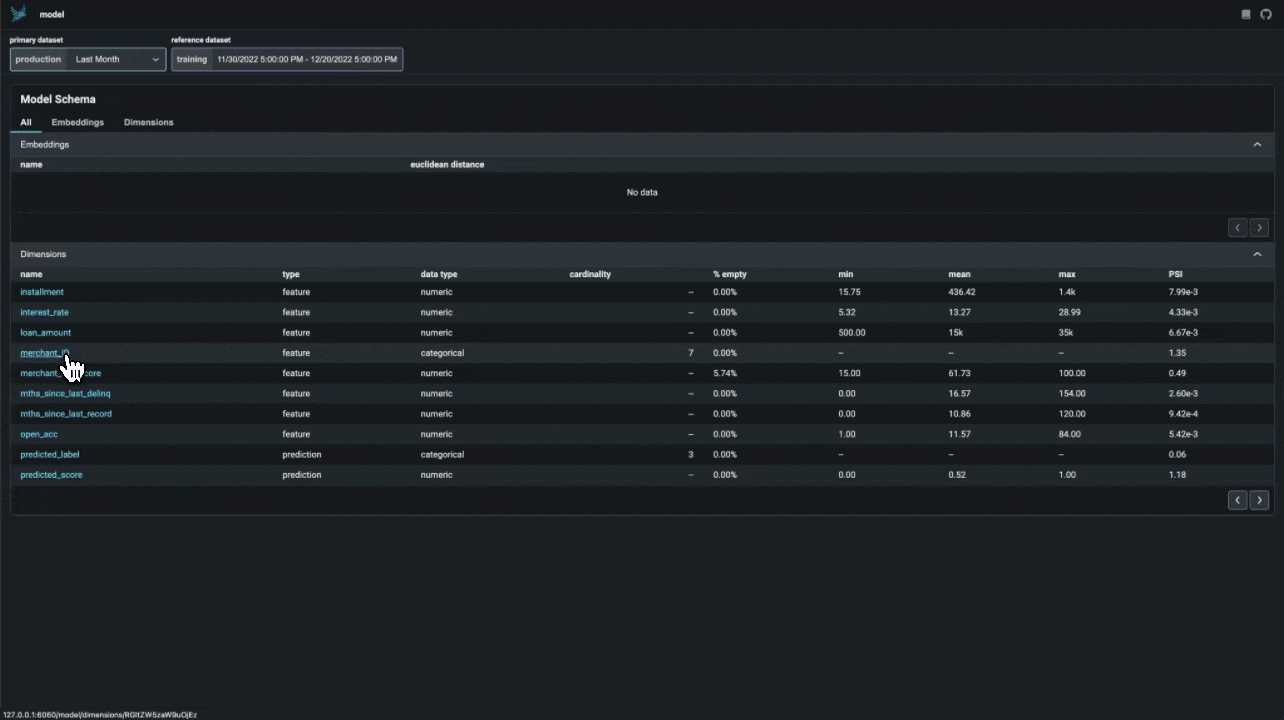Click next page arrow in Embeddings section

coord(1259,227)
